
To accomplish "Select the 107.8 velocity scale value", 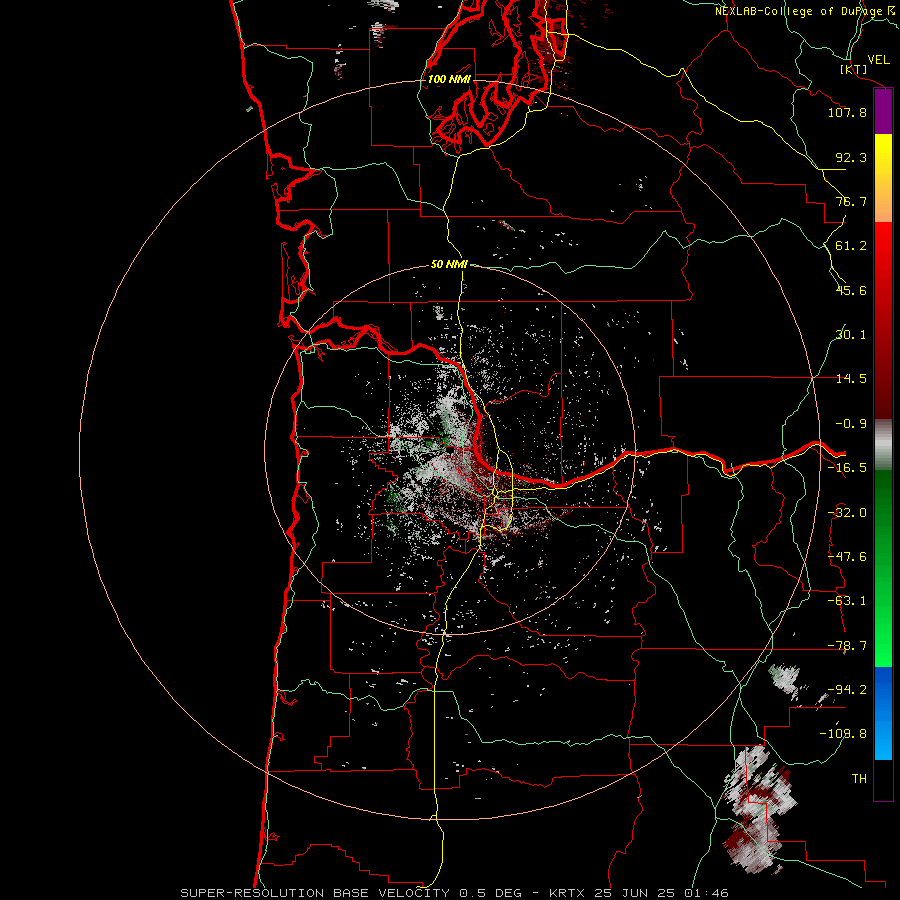I will click(x=847, y=112).
